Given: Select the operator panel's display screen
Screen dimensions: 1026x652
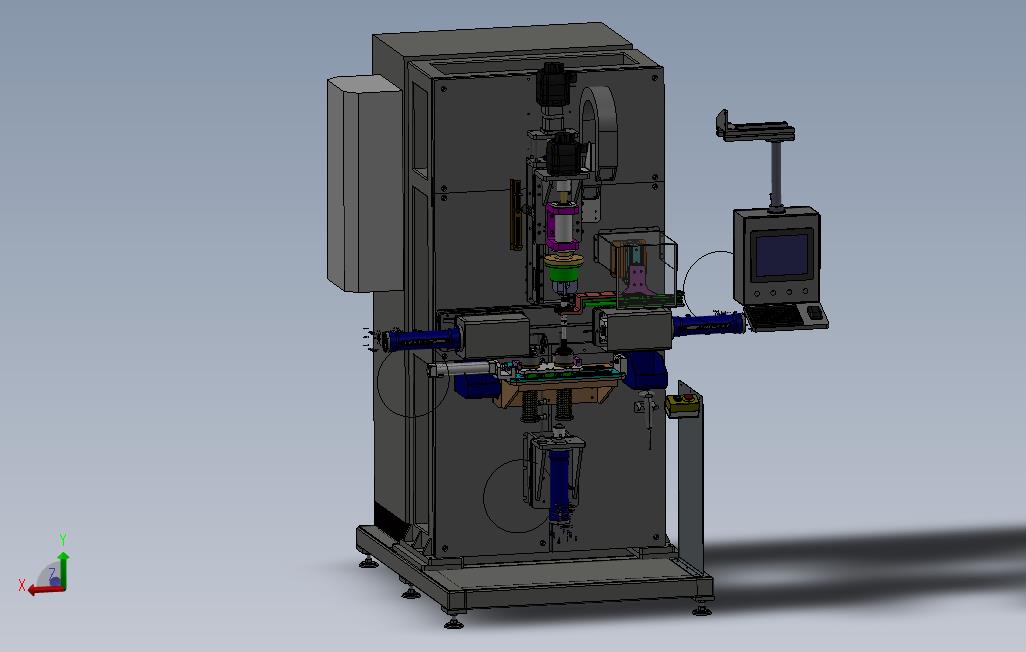Looking at the screenshot, I should (x=782, y=256).
